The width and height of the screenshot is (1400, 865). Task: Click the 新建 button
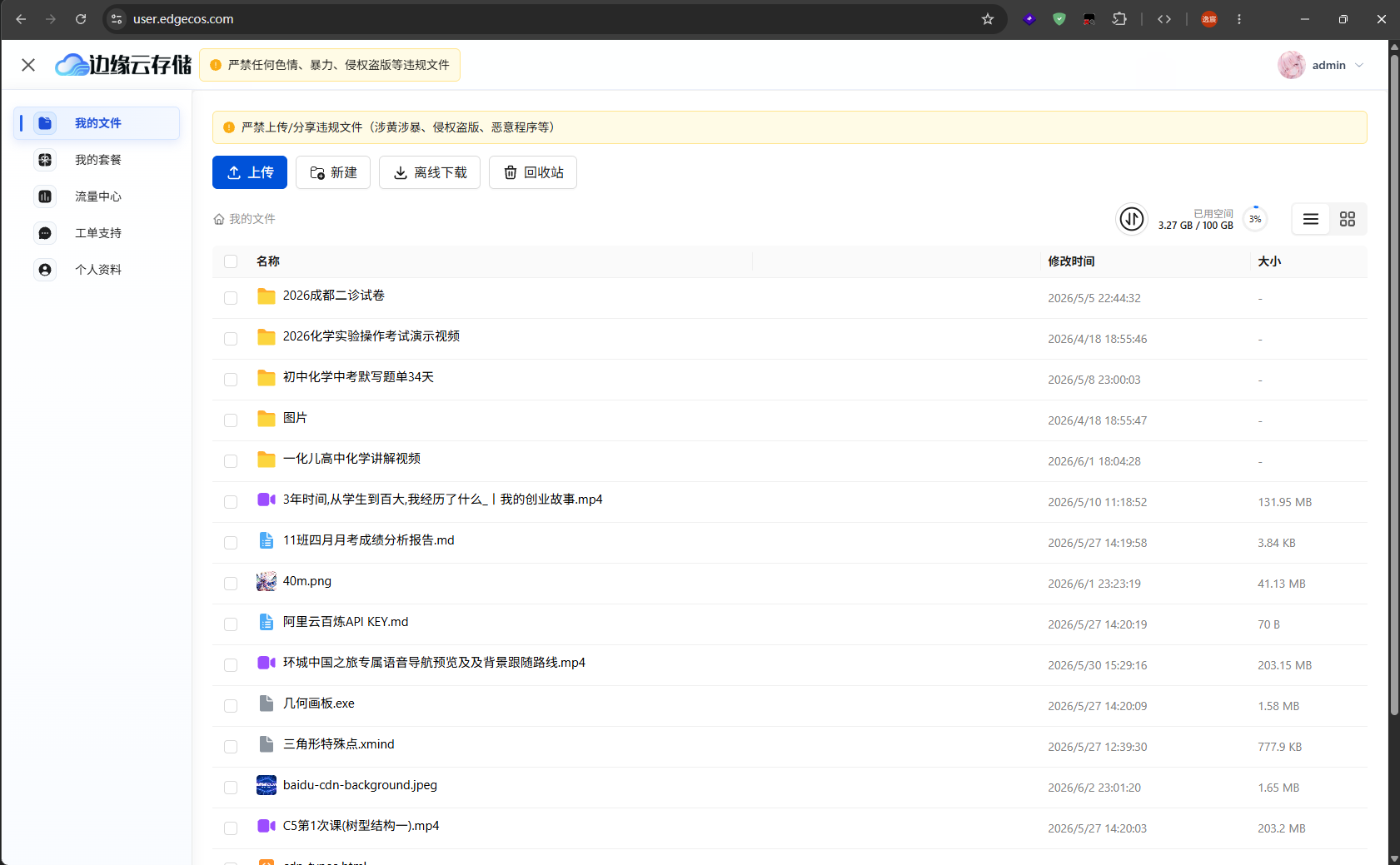333,172
